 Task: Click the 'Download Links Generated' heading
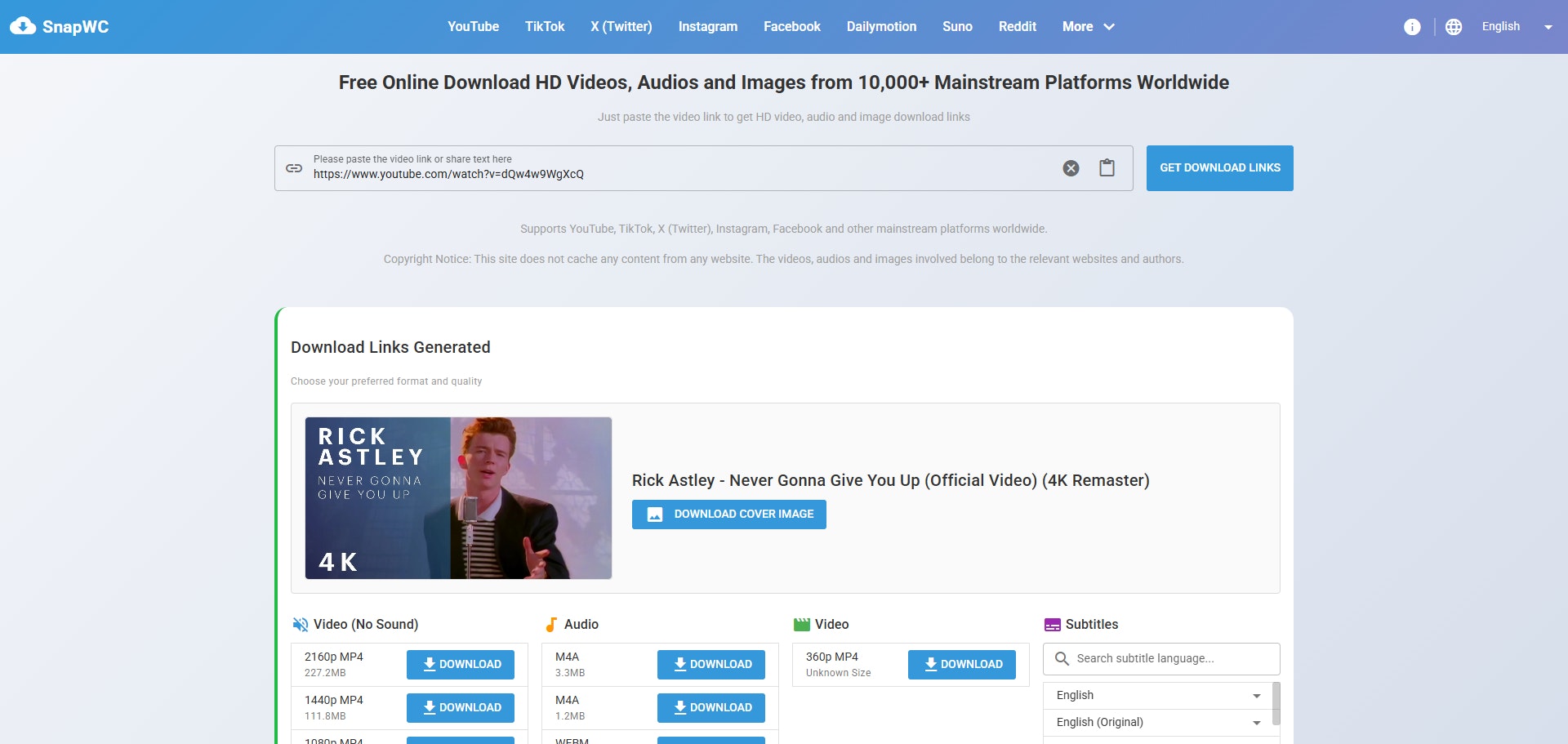pyautogui.click(x=390, y=347)
